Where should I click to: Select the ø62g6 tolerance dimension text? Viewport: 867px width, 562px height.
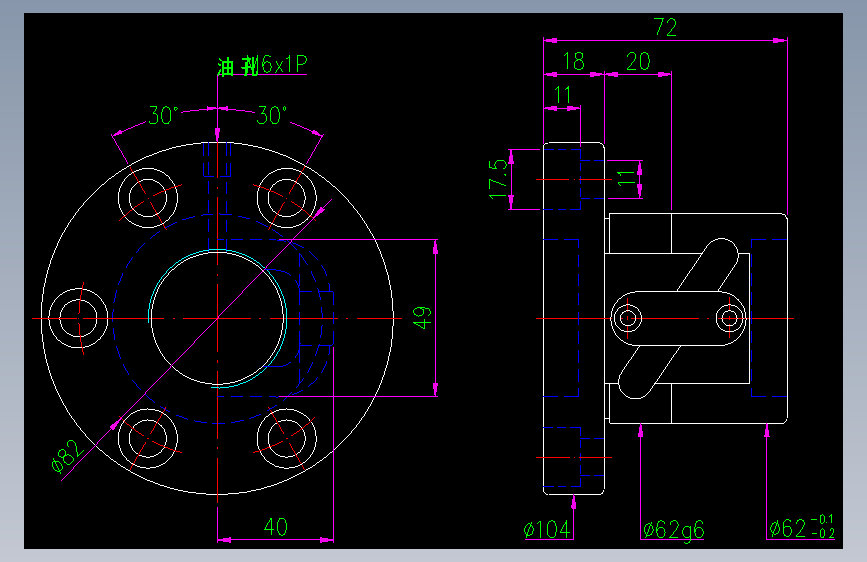tap(673, 530)
